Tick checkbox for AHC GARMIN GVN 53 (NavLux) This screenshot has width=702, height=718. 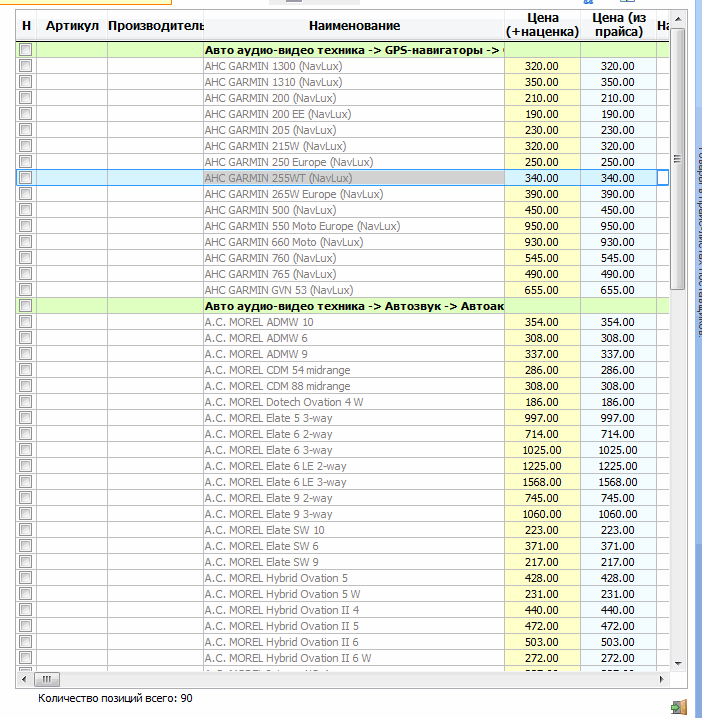pos(26,289)
